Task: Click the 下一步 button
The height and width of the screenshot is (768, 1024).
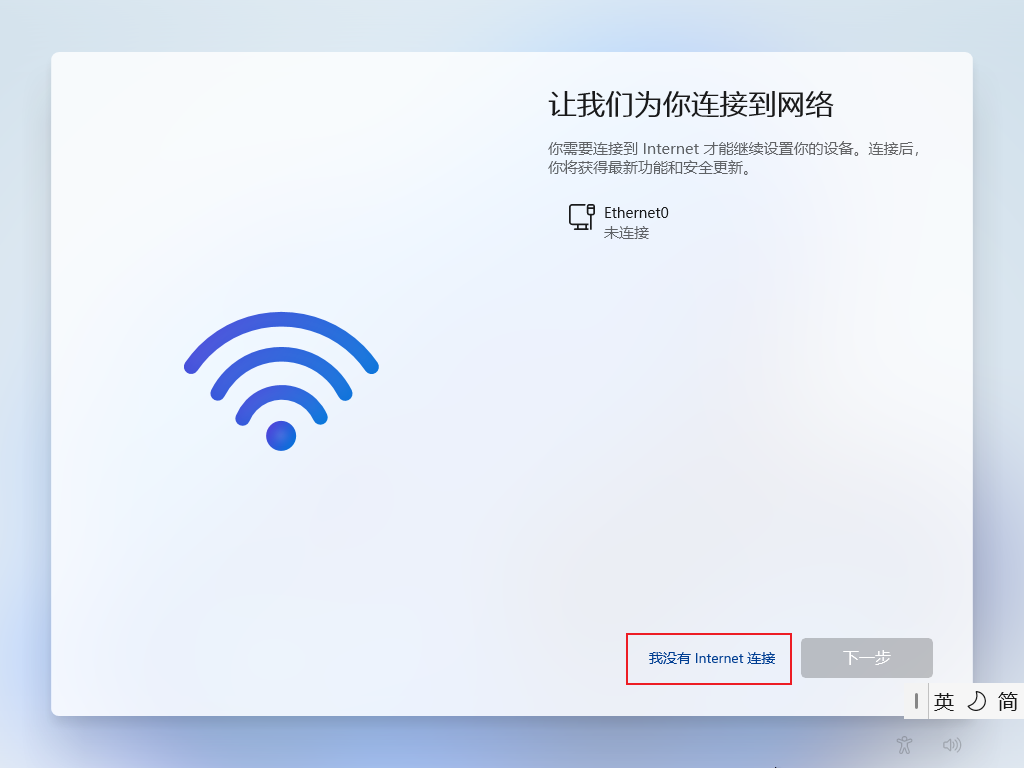Action: point(867,658)
